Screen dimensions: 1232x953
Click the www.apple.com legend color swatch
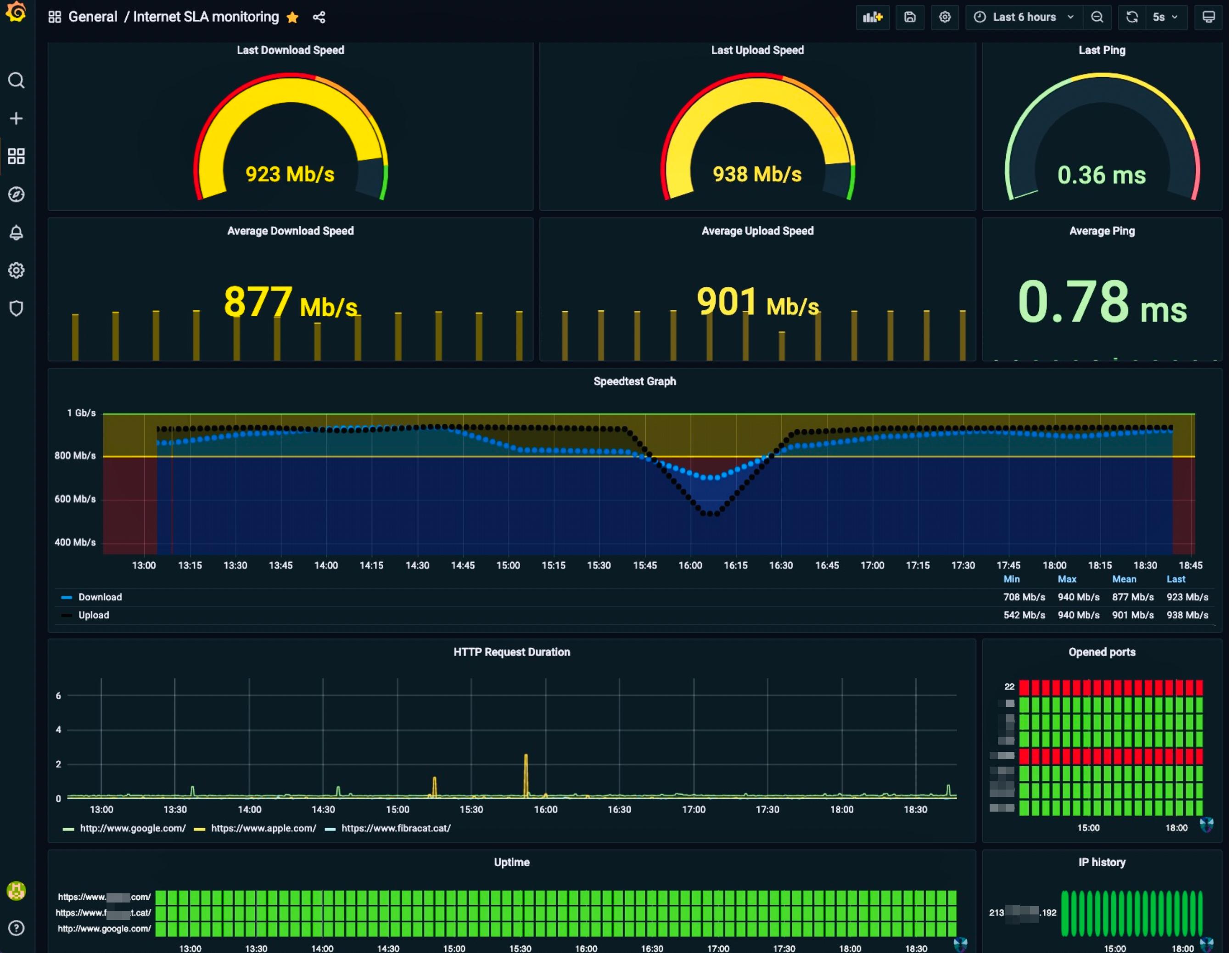point(199,829)
